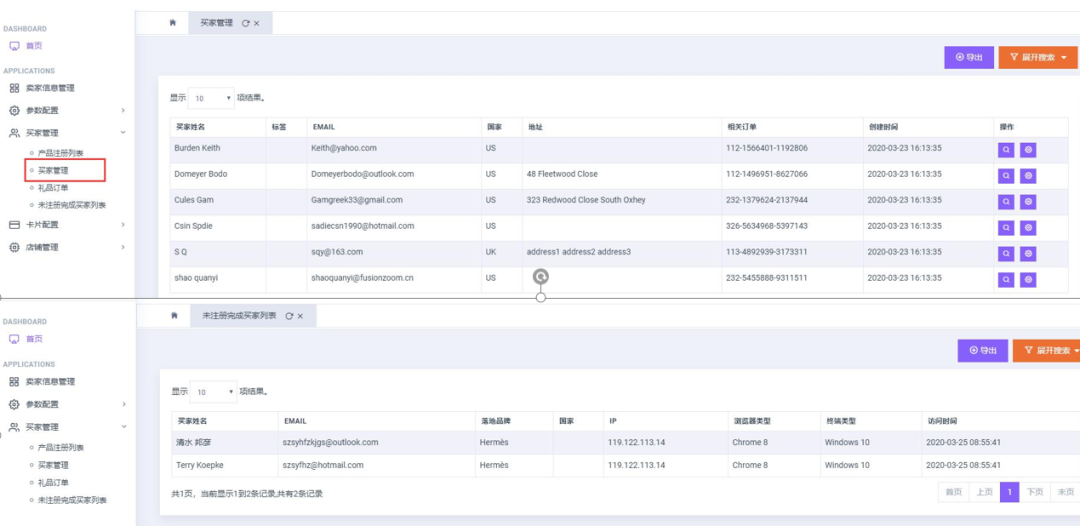
Task: Open the bottom 显示 10 results dropdown
Action: pos(214,392)
